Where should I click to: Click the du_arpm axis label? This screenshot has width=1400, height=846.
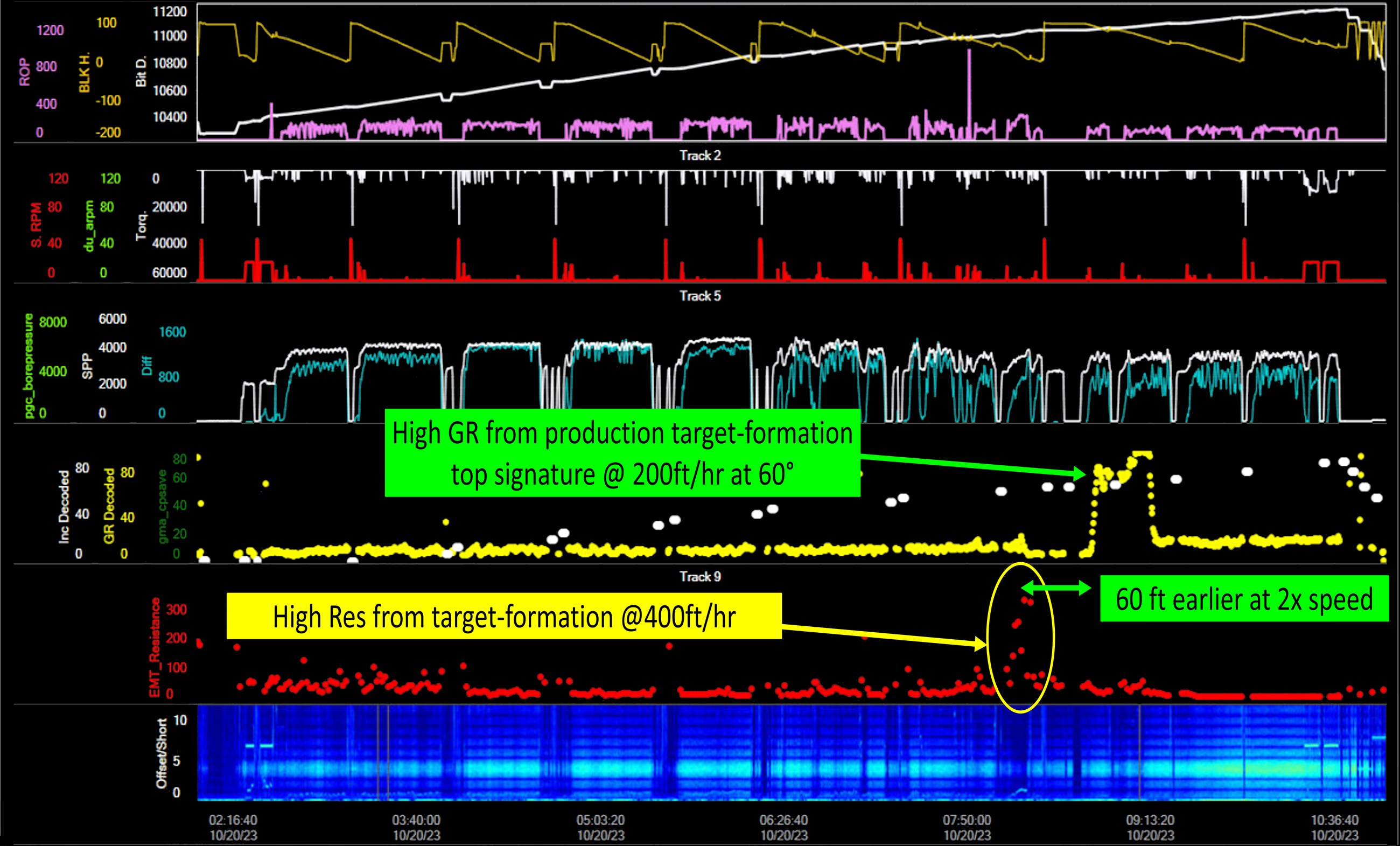point(89,226)
